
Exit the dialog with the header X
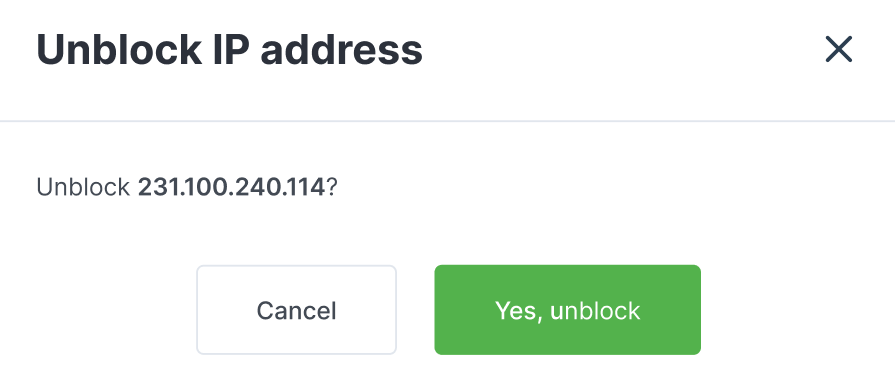tap(838, 49)
